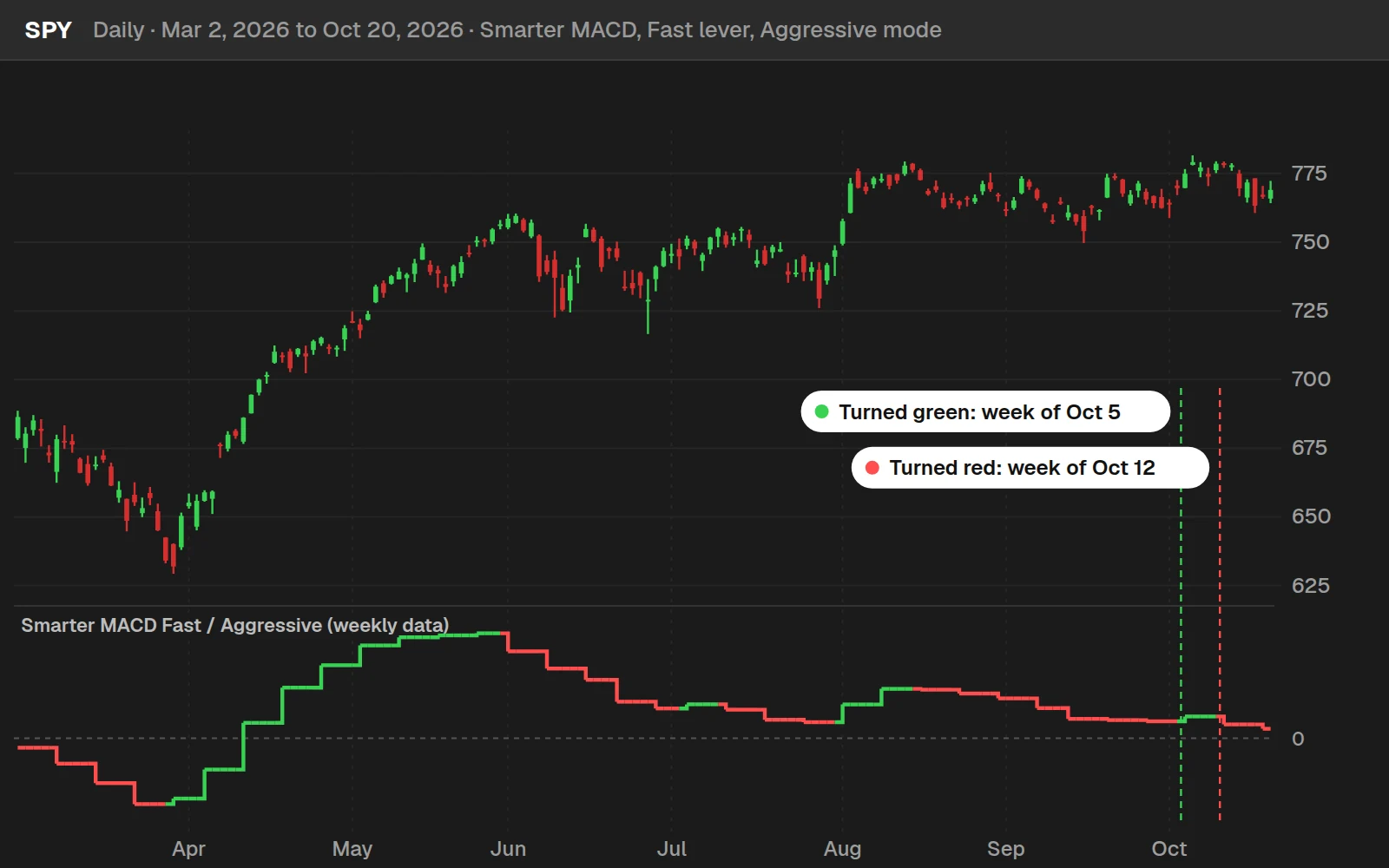Click the green dot in Turned green label
Screen dimensions: 1389x868
pos(821,411)
